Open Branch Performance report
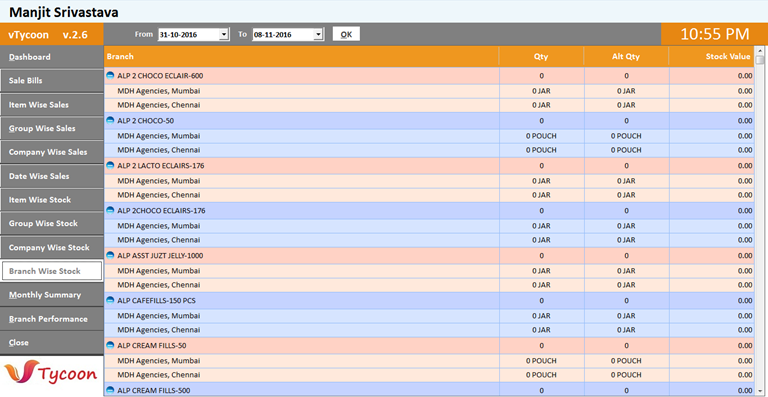This screenshot has width=768, height=397. point(51,319)
